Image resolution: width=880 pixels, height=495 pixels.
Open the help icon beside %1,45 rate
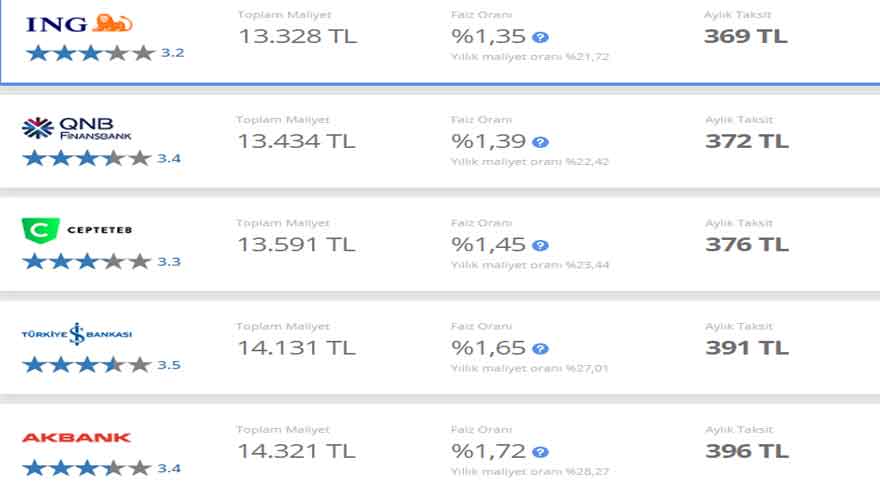coord(540,245)
